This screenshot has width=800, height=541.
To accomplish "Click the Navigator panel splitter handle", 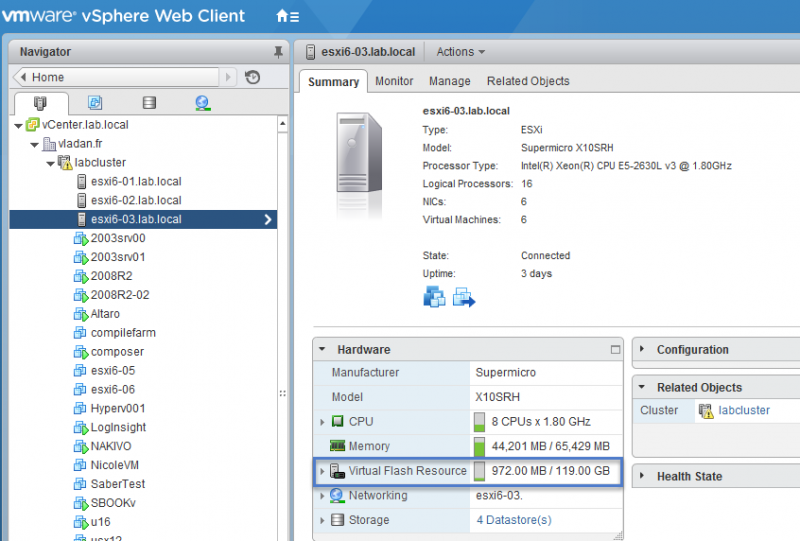I will coord(283,394).
